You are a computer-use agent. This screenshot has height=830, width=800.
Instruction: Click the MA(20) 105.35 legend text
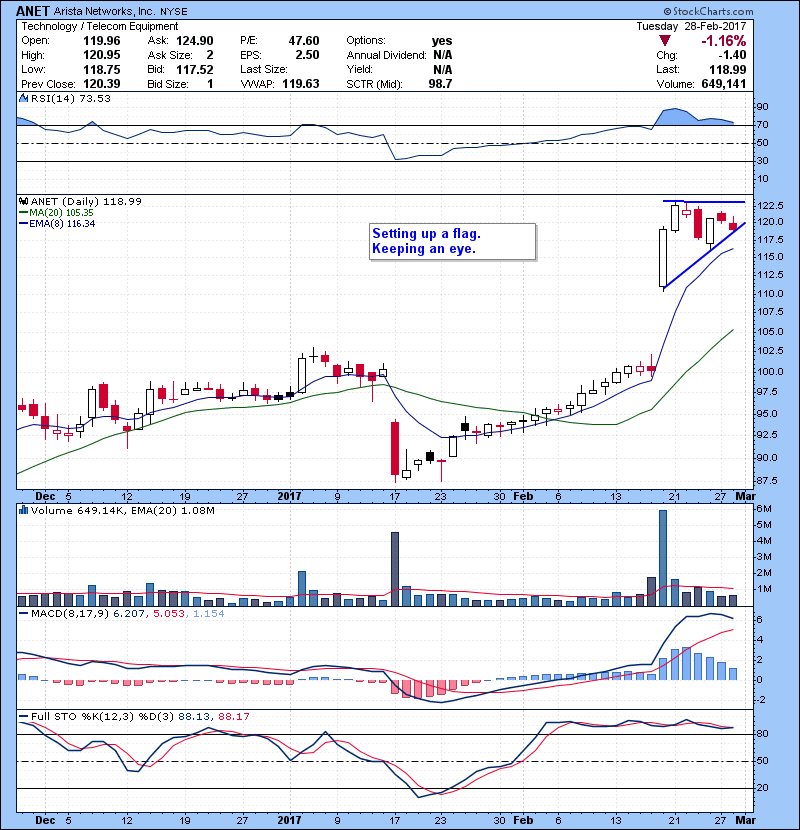click(x=61, y=213)
